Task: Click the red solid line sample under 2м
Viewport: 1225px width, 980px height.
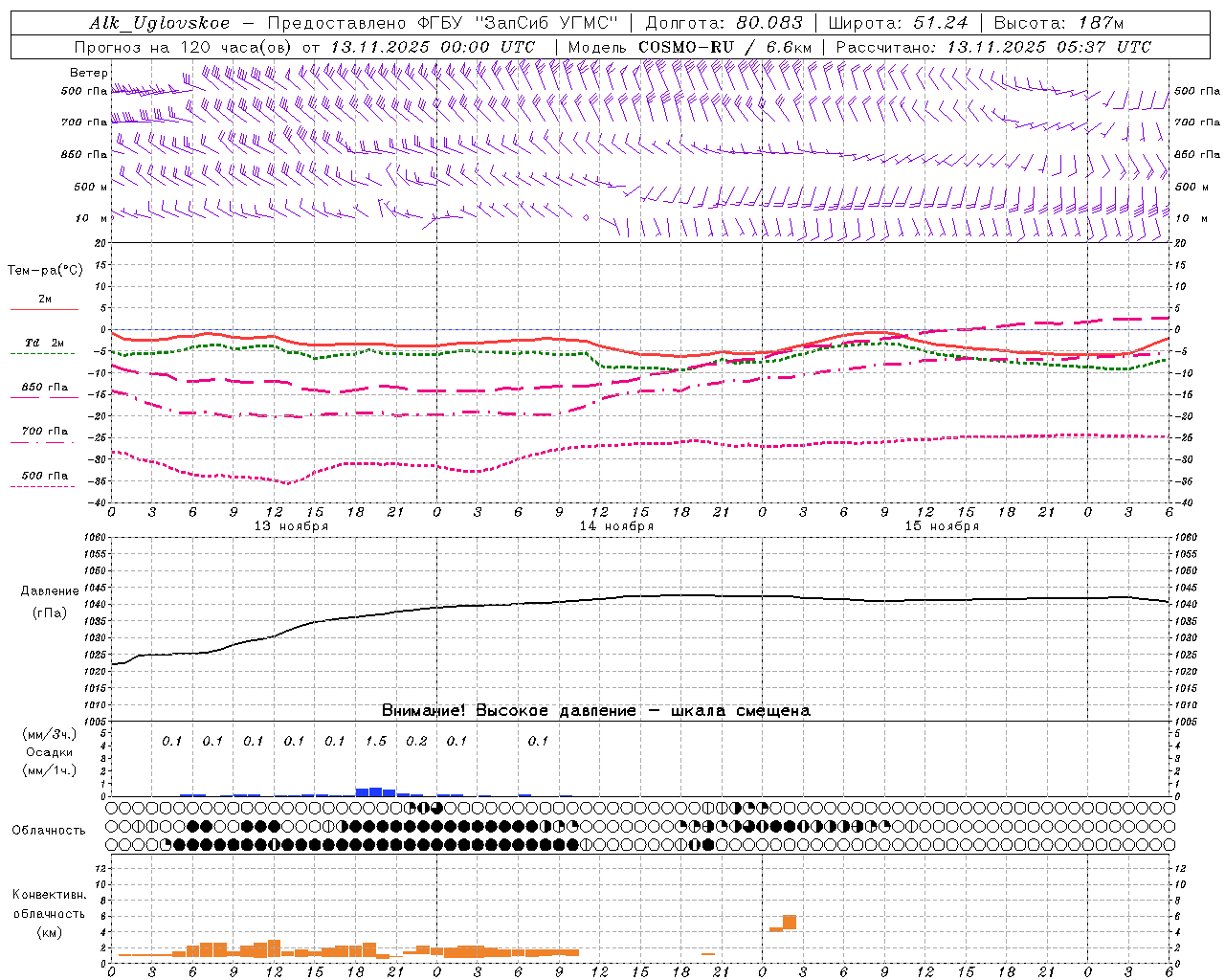Action: tap(44, 309)
